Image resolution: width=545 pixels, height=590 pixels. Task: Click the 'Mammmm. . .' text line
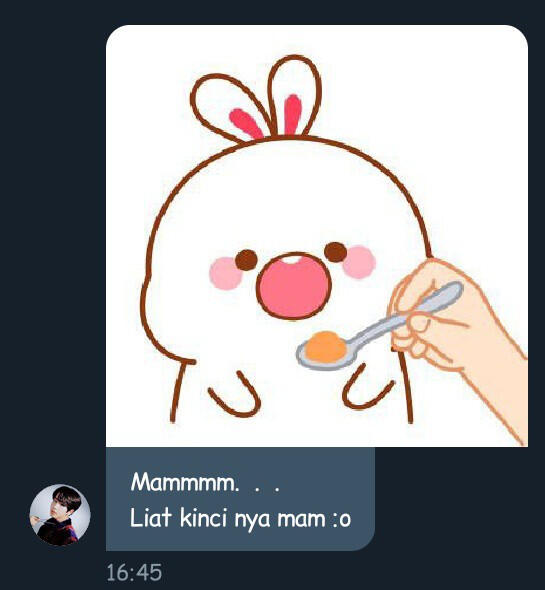tap(205, 482)
